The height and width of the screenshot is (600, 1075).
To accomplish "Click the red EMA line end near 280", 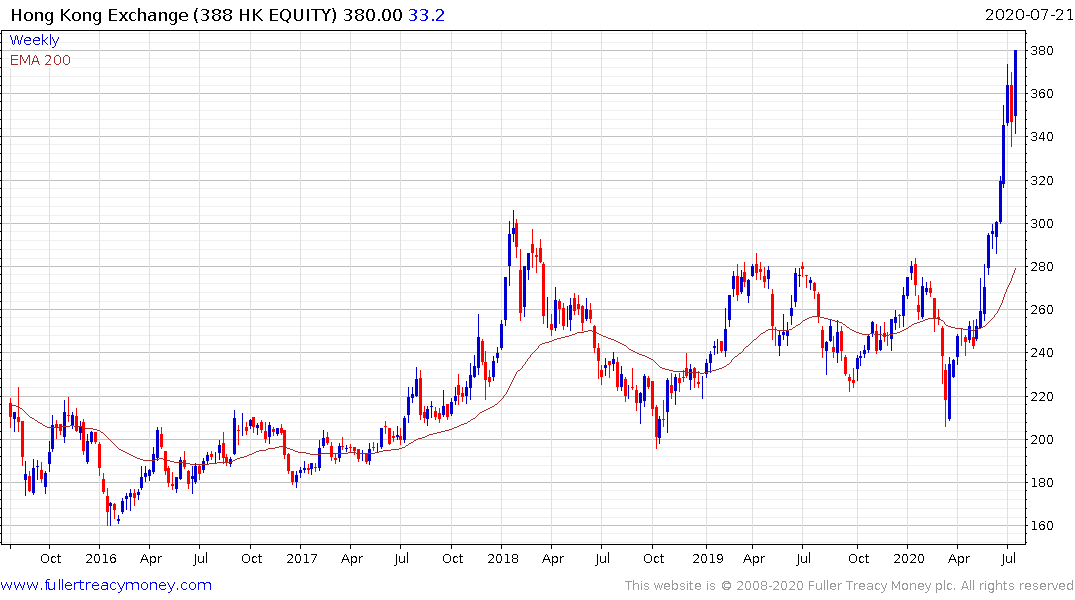I will click(x=1015, y=269).
